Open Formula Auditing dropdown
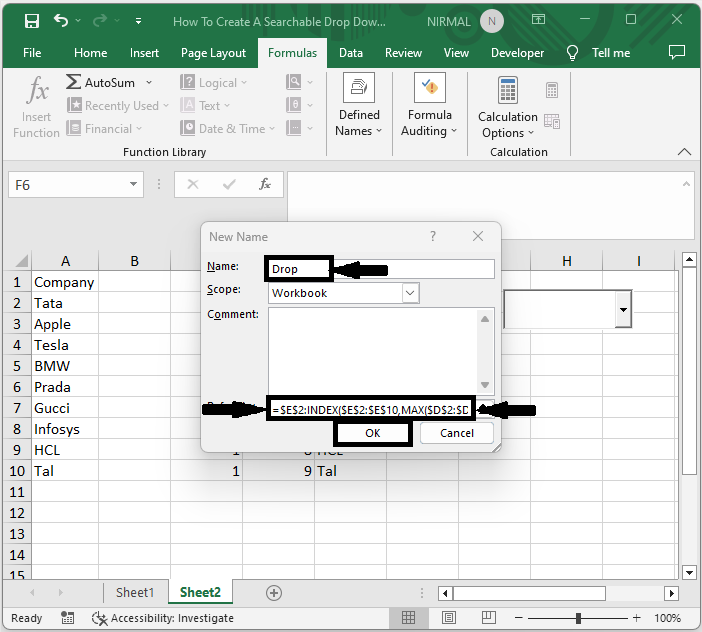This screenshot has height=632, width=702. [429, 106]
